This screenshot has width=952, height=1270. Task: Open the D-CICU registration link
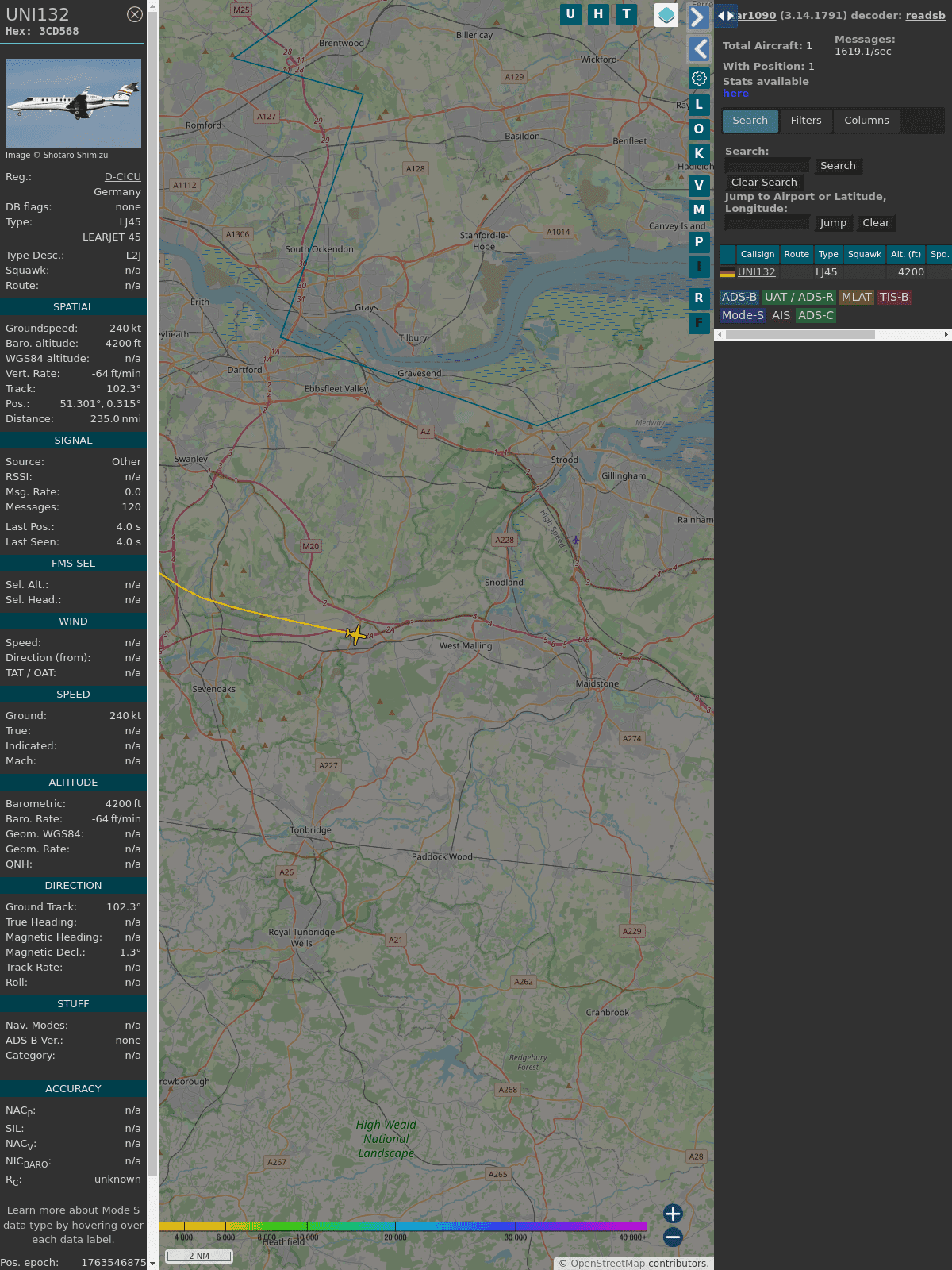point(123,176)
